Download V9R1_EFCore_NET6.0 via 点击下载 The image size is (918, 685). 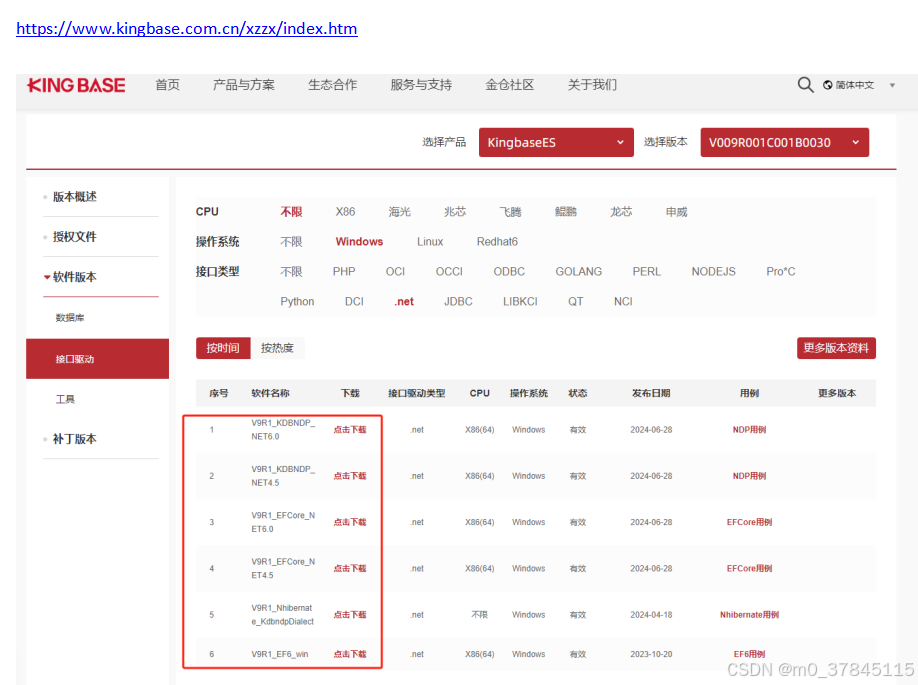(350, 522)
